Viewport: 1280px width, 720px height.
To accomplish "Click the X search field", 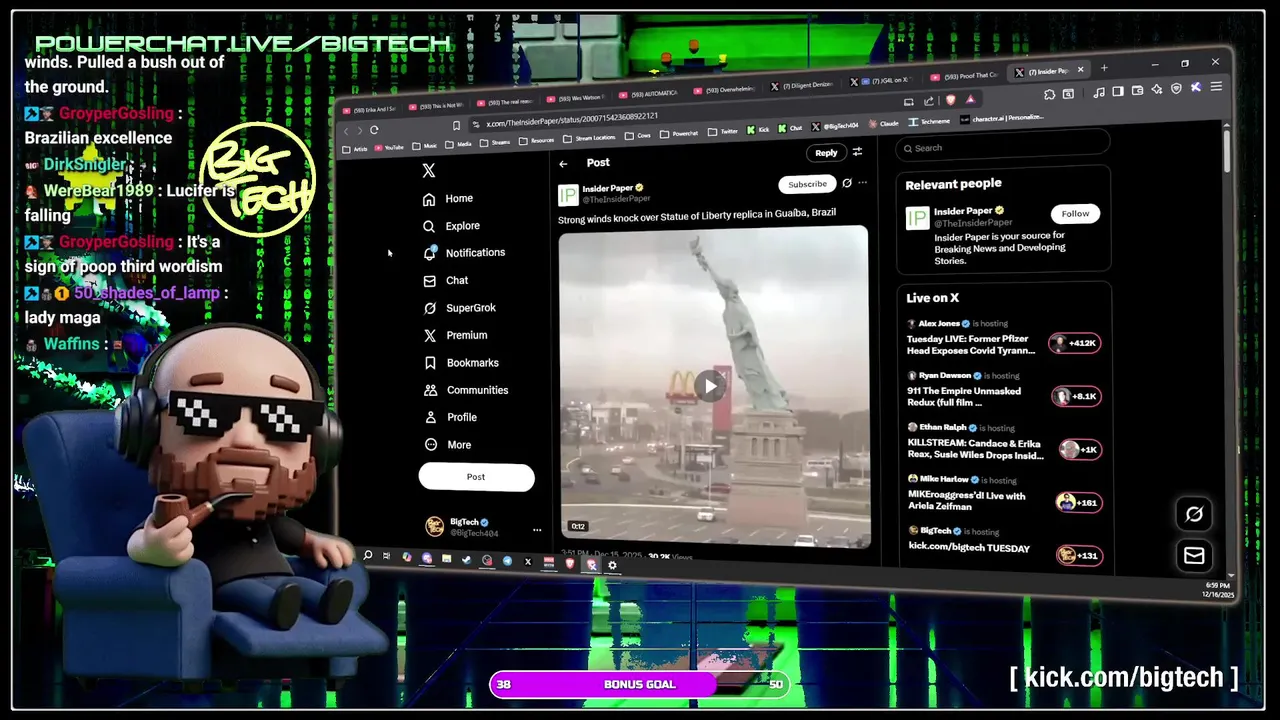I will tap(1003, 148).
